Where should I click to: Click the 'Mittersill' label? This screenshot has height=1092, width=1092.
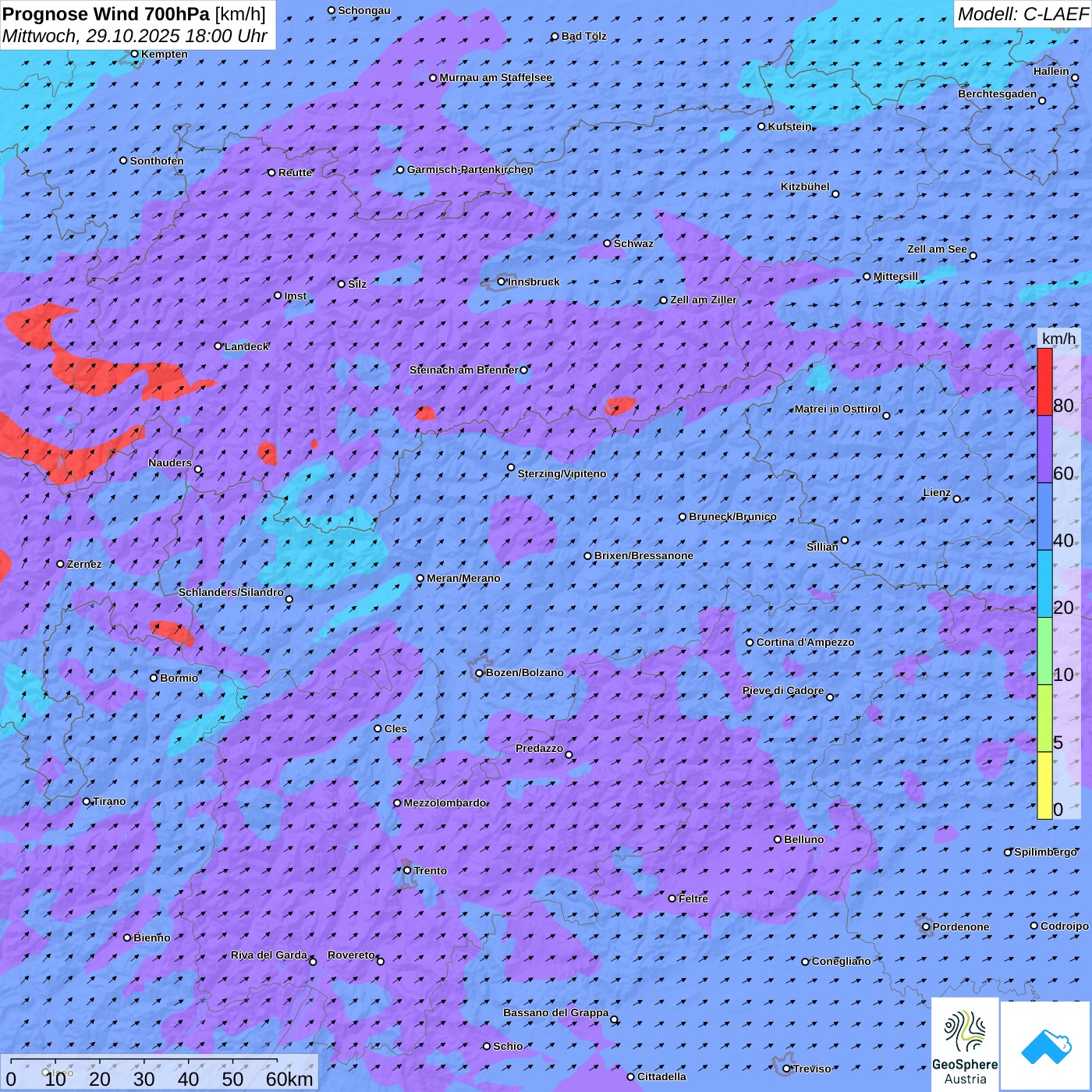tap(895, 276)
